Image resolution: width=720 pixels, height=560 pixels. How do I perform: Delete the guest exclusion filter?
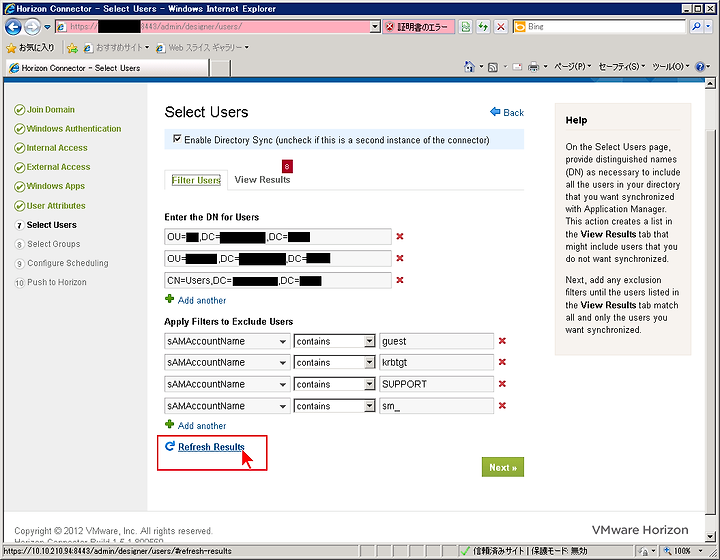click(x=502, y=341)
